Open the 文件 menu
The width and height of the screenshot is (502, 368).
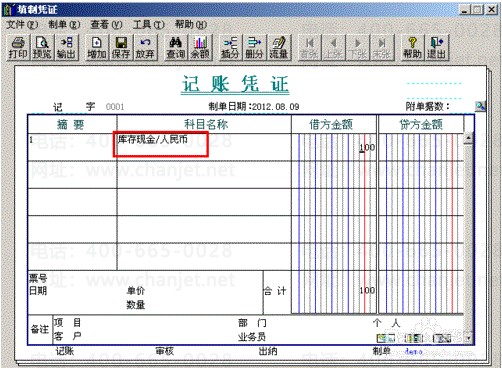[x=22, y=25]
